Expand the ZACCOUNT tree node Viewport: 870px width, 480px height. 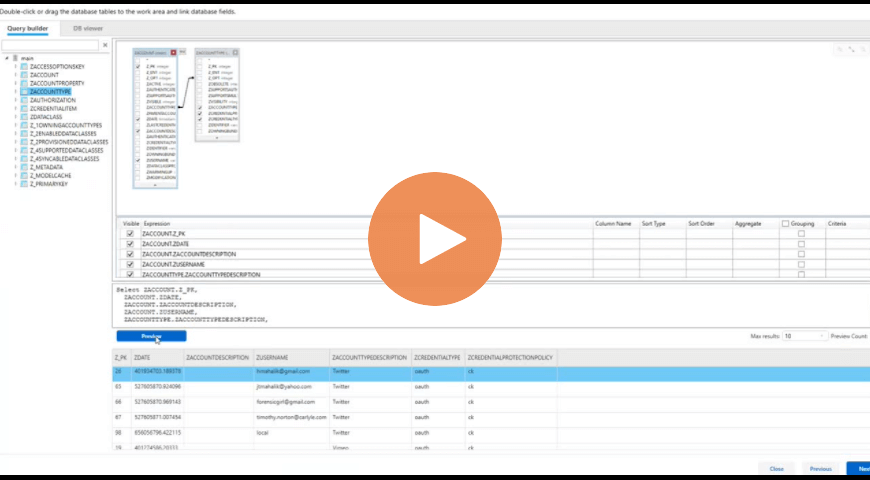coord(15,75)
